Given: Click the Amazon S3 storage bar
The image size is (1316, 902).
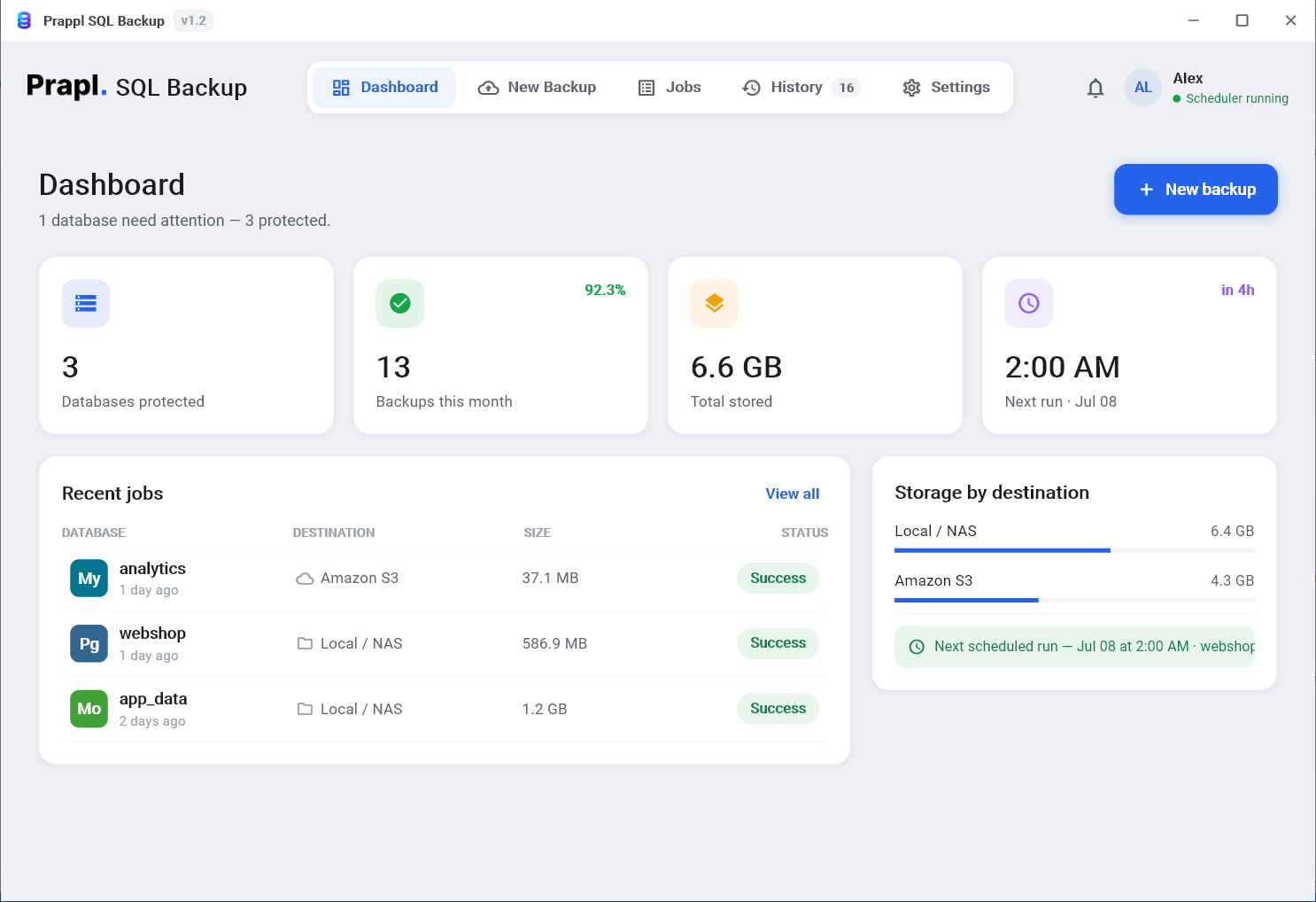Looking at the screenshot, I should click(1074, 600).
